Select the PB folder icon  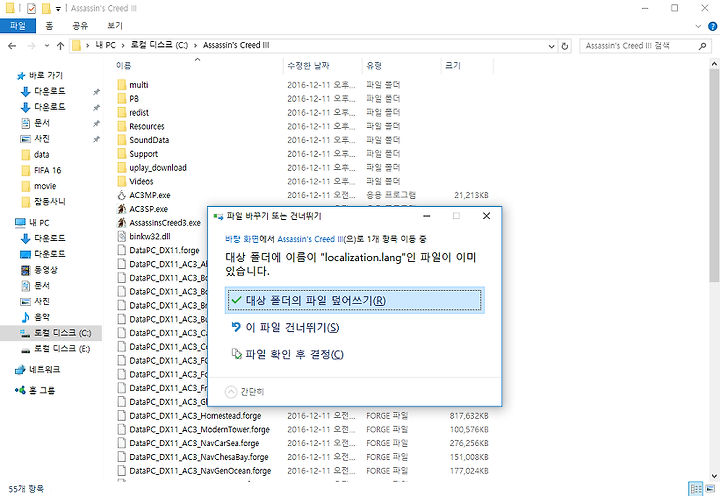pyautogui.click(x=122, y=98)
